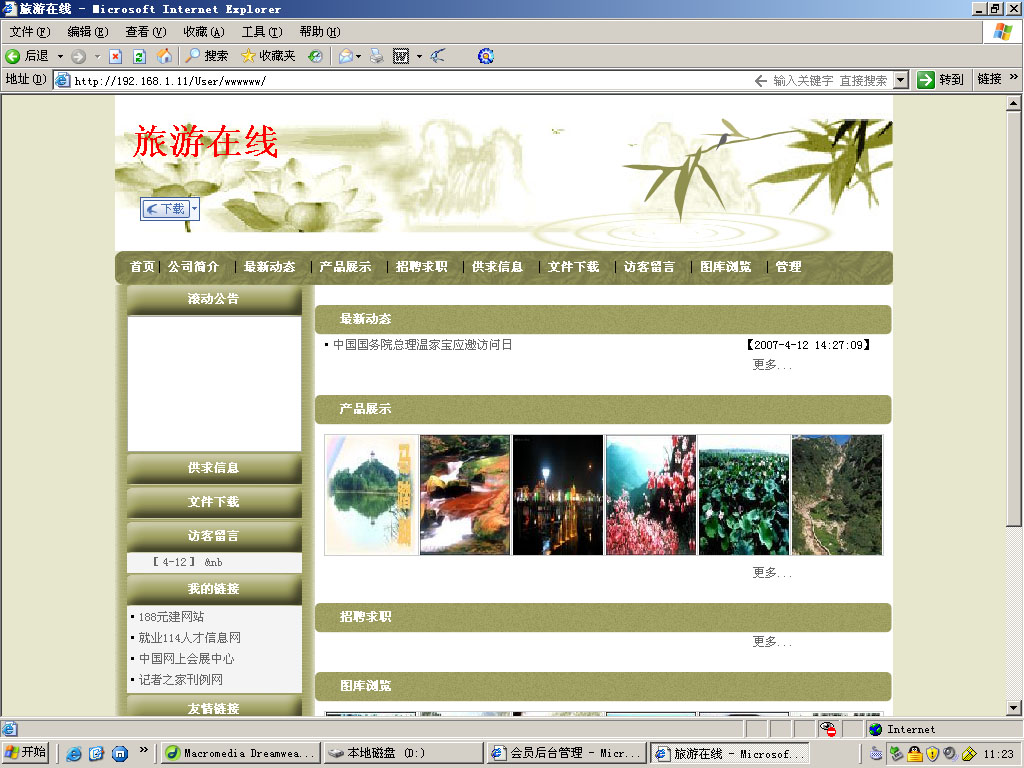Open the 查看(V) menu
1024x768 pixels.
pos(145,32)
